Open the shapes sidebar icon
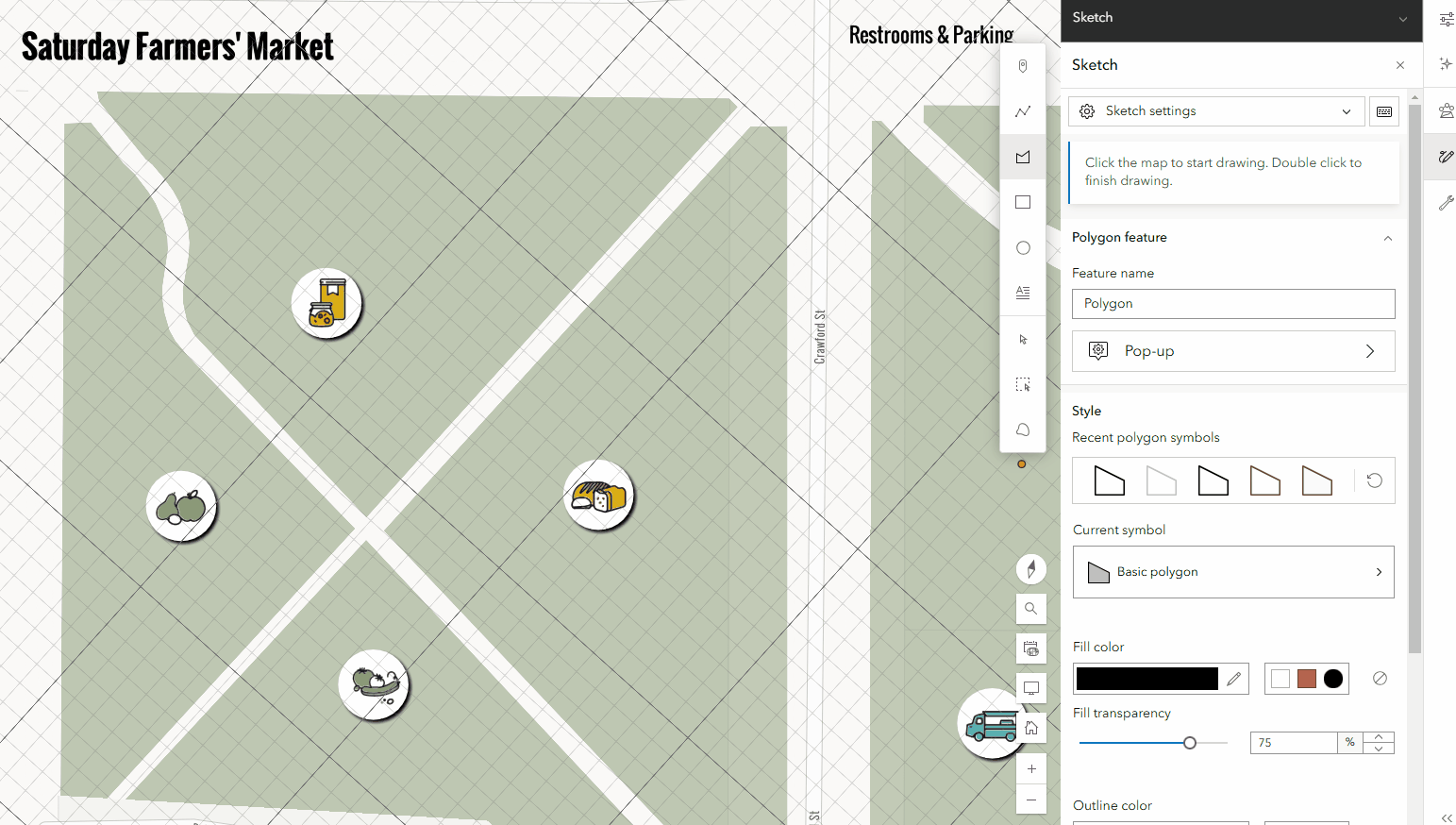The height and width of the screenshot is (825, 1456). click(1446, 110)
